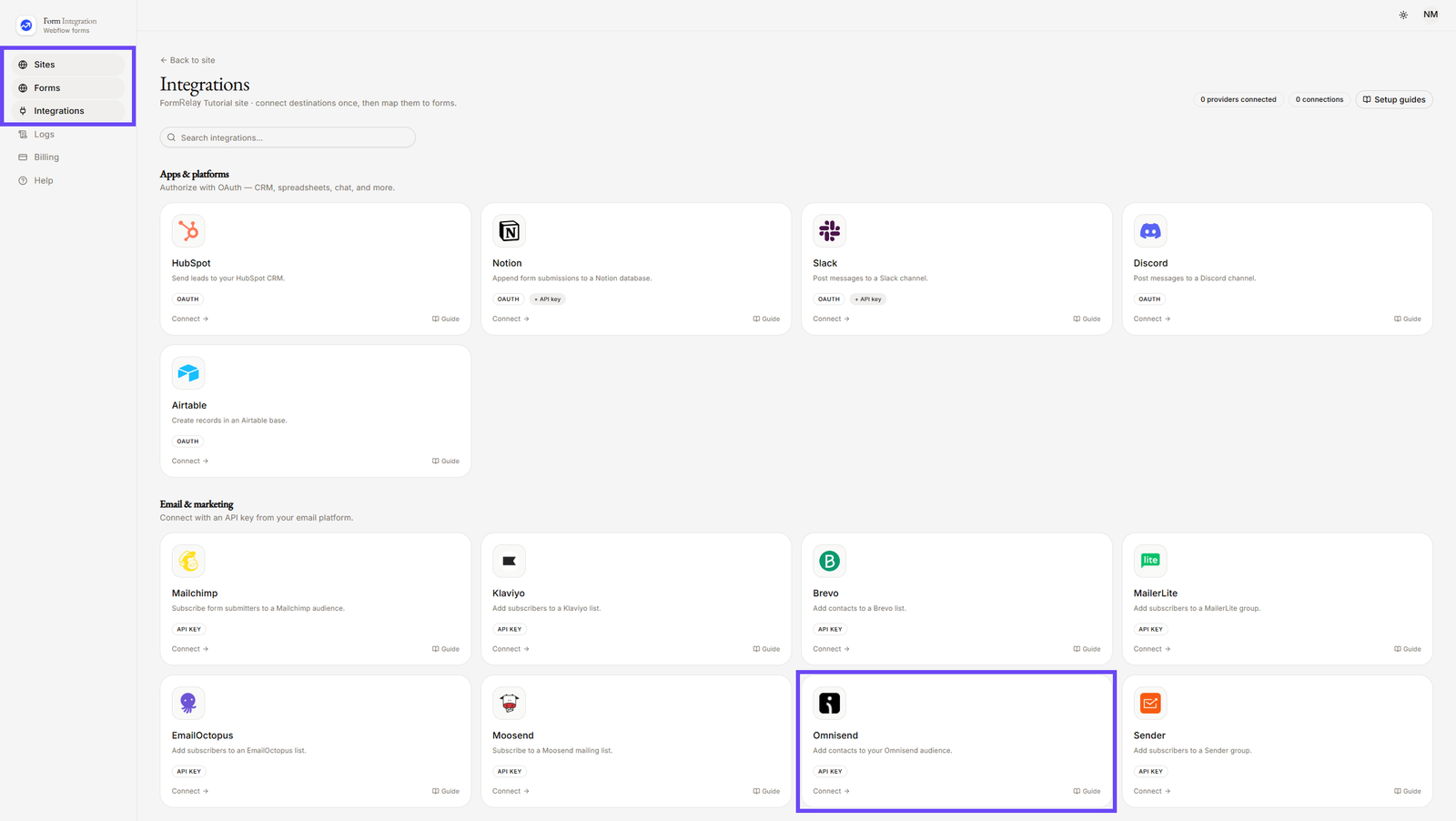Connect HubSpot

pos(190,319)
